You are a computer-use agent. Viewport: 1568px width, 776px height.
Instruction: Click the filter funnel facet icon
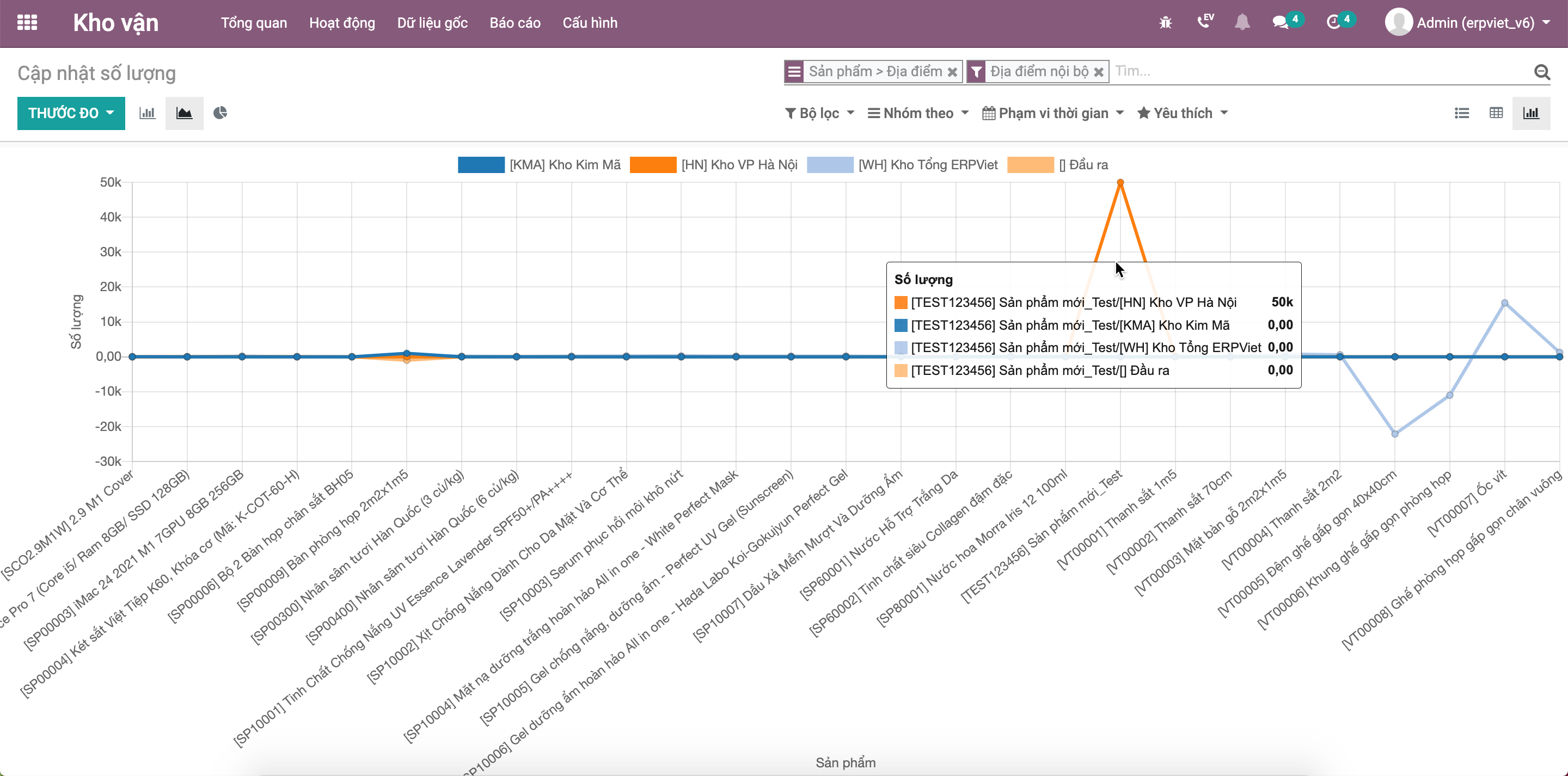tap(976, 72)
